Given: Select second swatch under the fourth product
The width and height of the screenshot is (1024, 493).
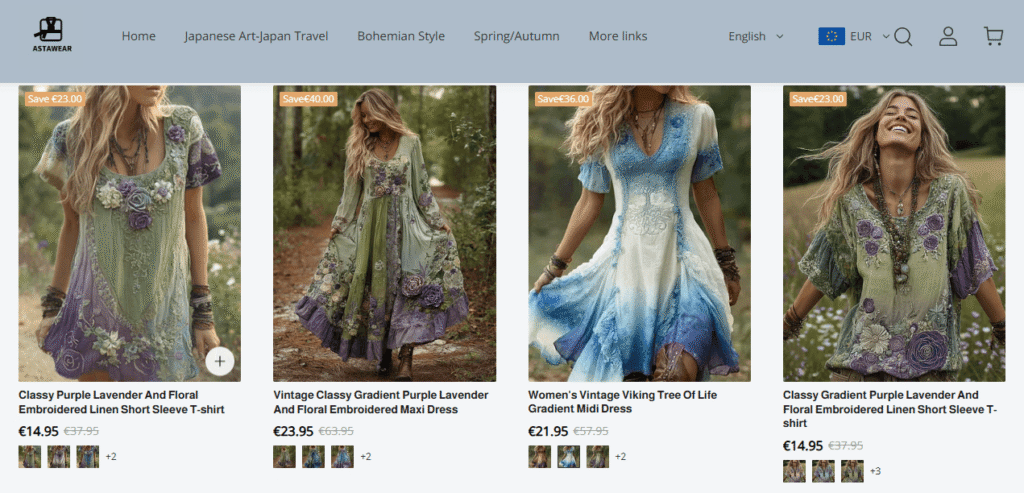Looking at the screenshot, I should click(824, 471).
